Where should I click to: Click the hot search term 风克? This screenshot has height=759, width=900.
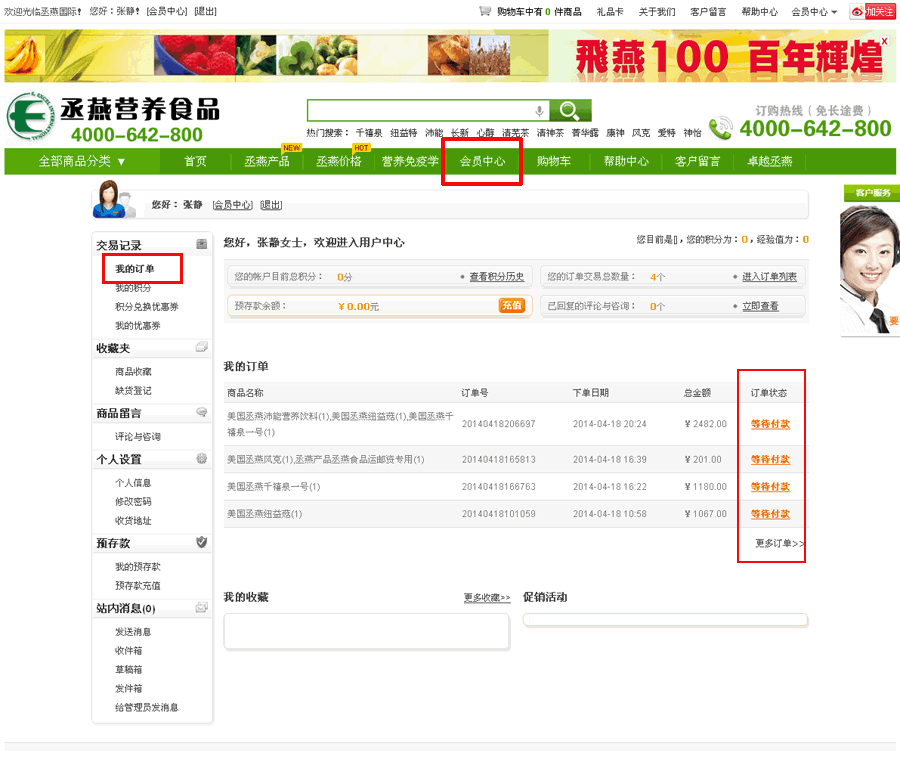641,133
